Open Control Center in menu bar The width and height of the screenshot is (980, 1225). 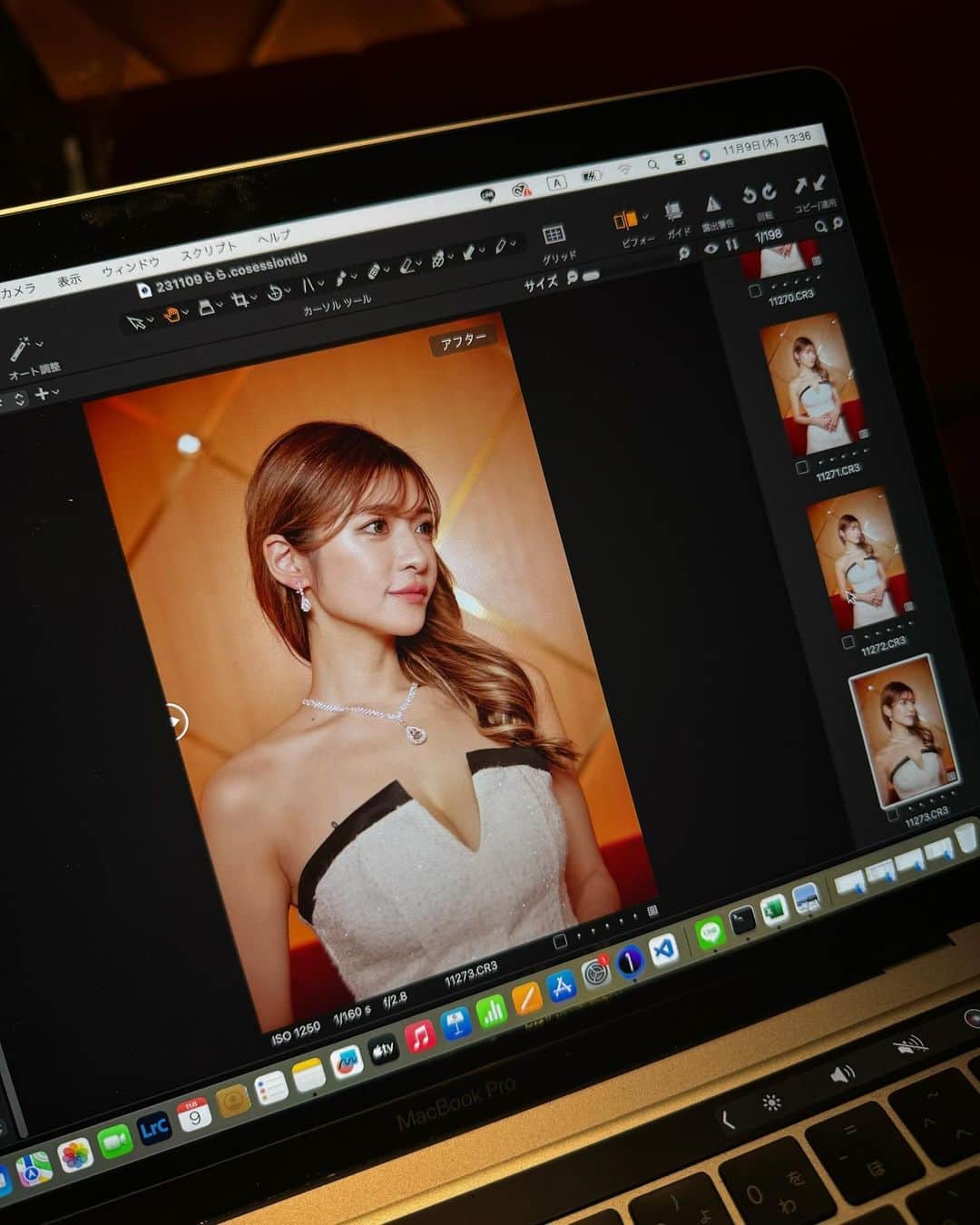[679, 160]
